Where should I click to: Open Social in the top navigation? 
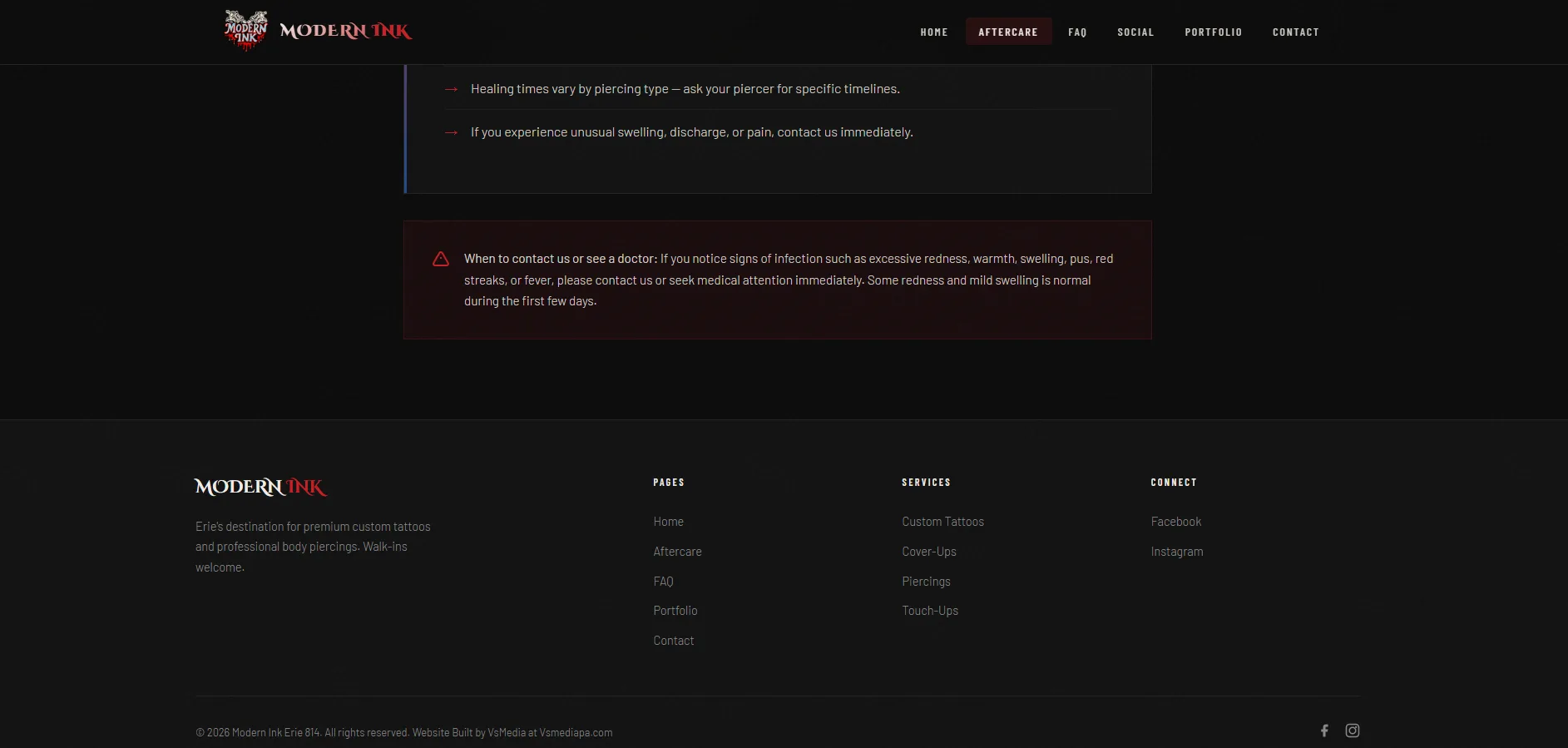tap(1135, 32)
